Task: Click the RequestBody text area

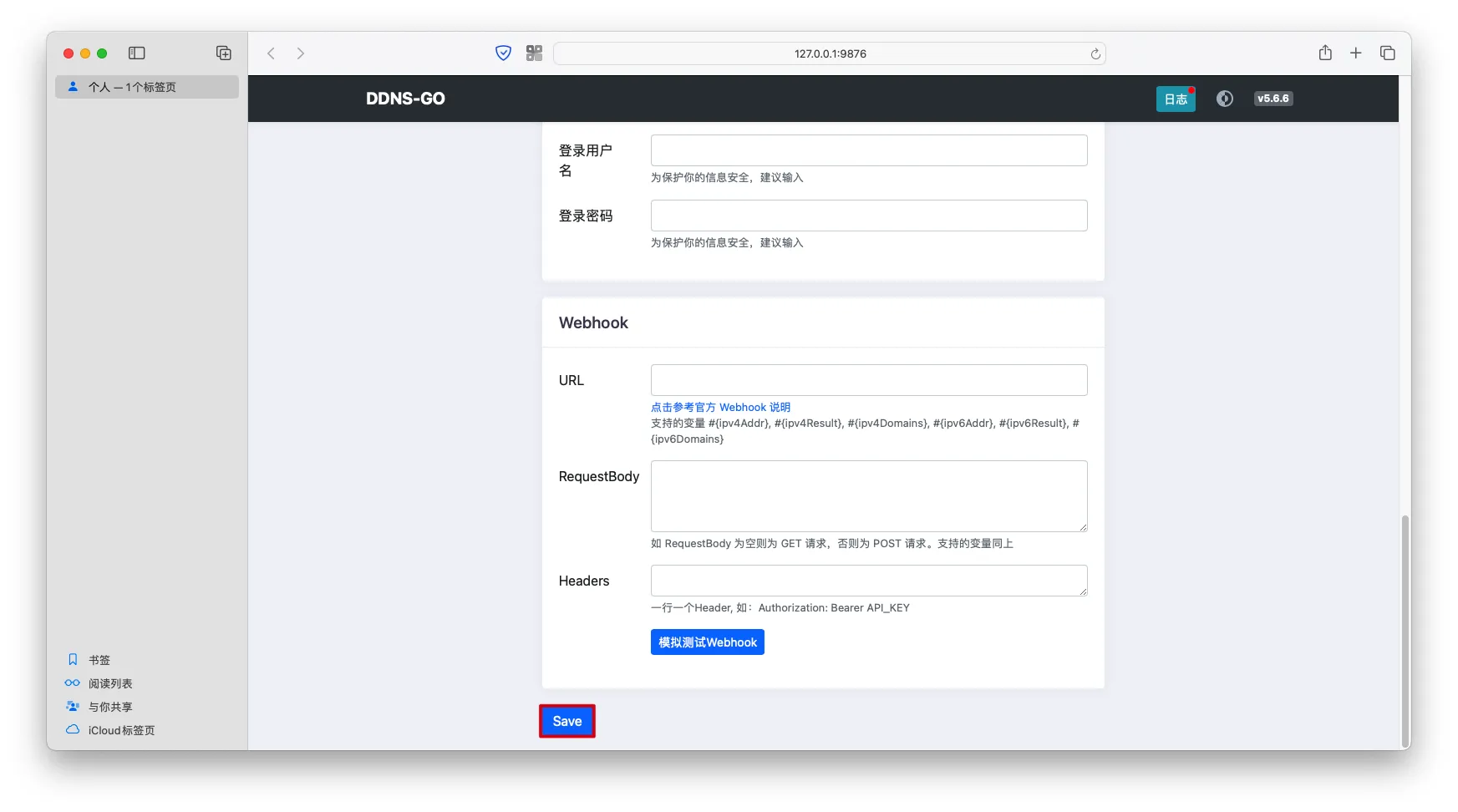Action: (869, 496)
